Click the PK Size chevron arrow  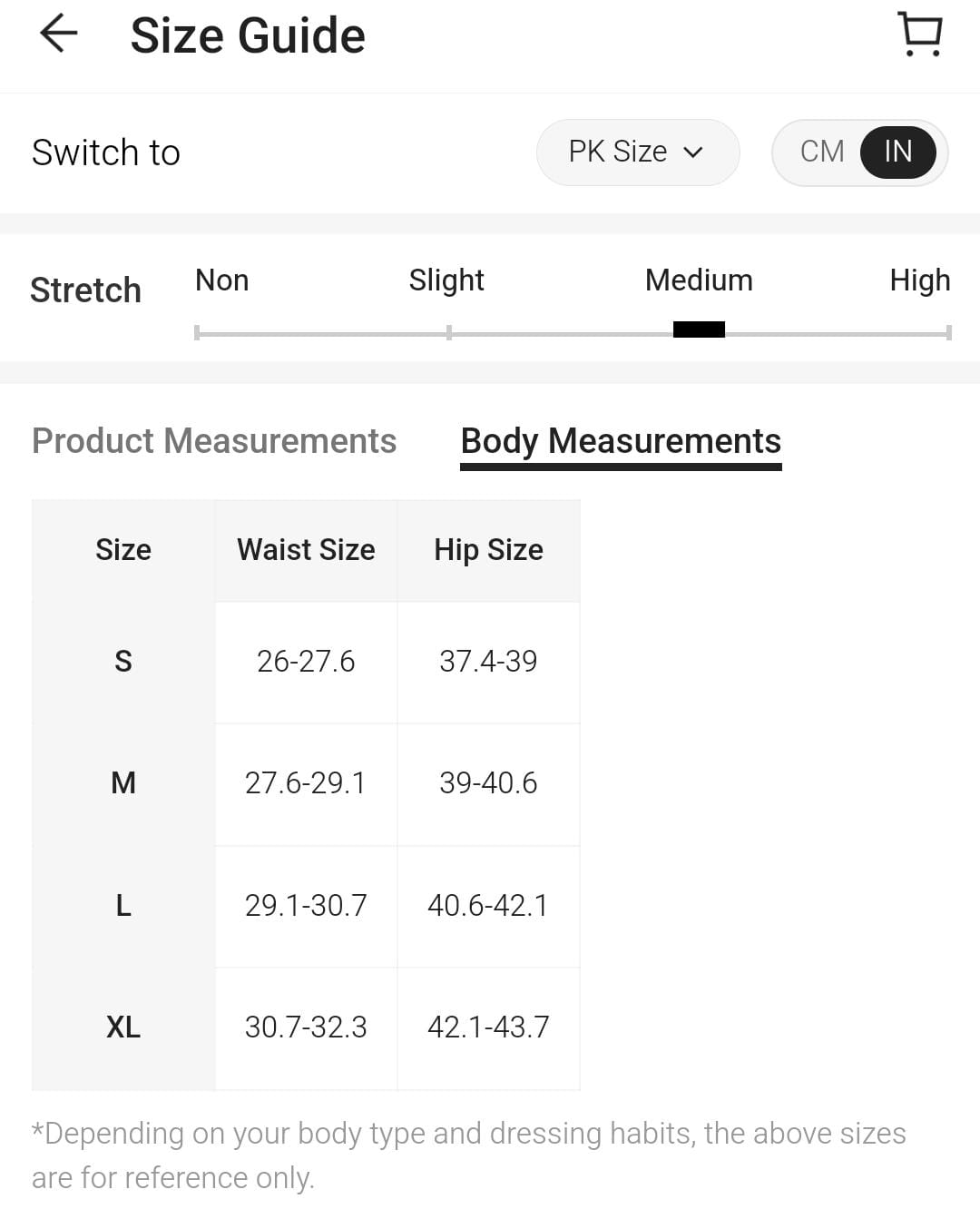[x=693, y=152]
